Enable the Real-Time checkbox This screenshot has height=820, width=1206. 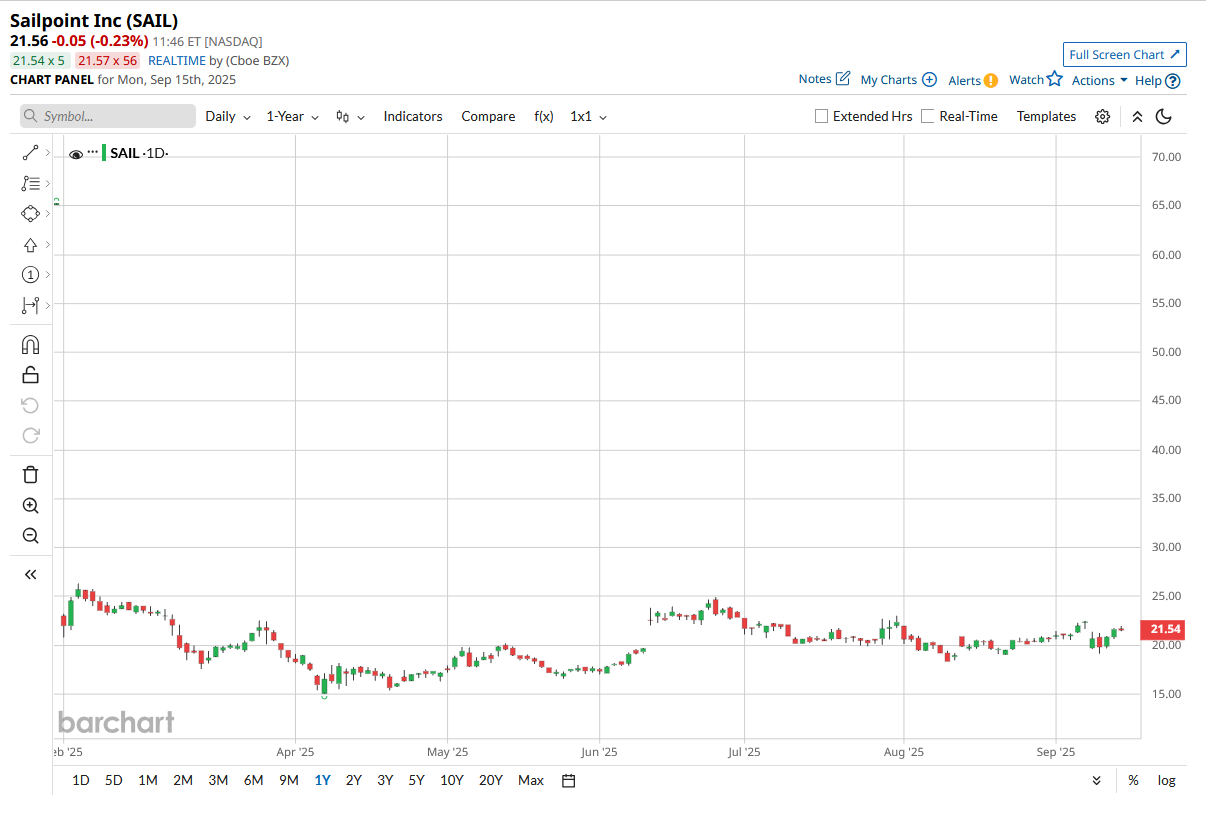point(928,116)
